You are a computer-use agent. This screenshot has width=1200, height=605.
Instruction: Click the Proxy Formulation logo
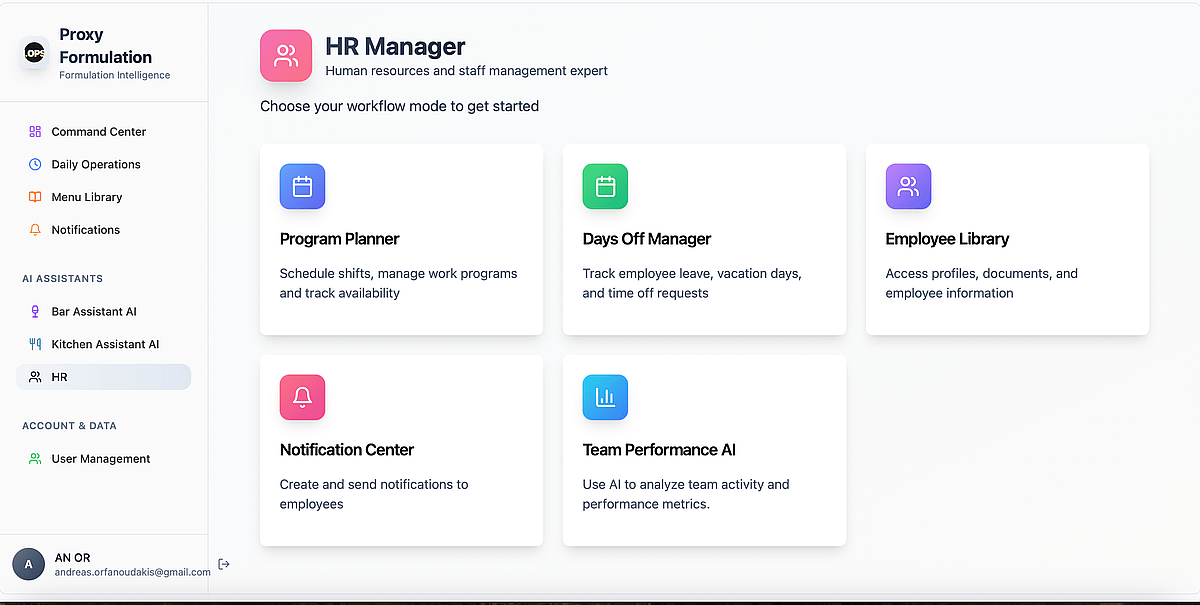coord(34,53)
